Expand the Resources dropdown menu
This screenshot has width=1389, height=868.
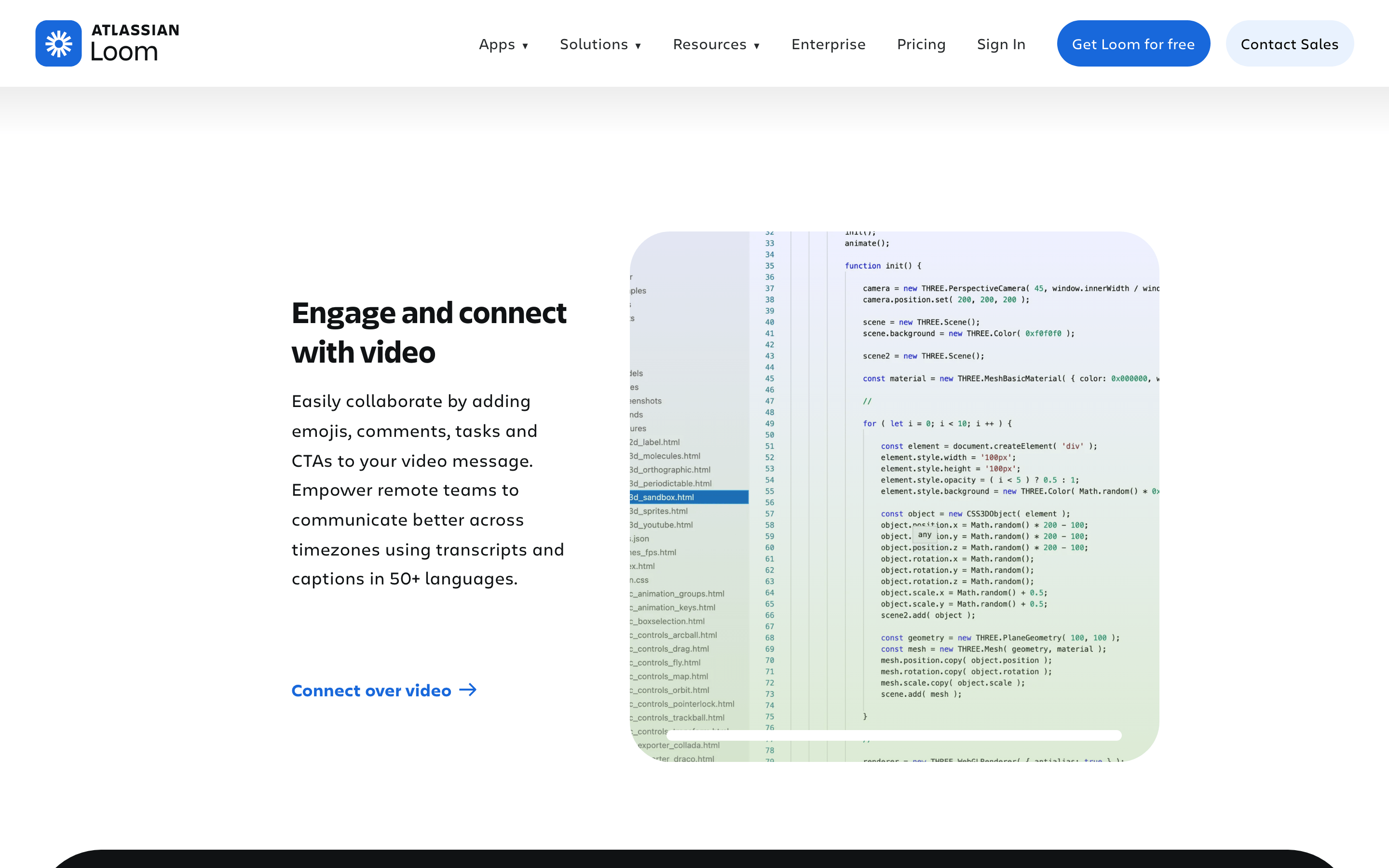pos(716,44)
